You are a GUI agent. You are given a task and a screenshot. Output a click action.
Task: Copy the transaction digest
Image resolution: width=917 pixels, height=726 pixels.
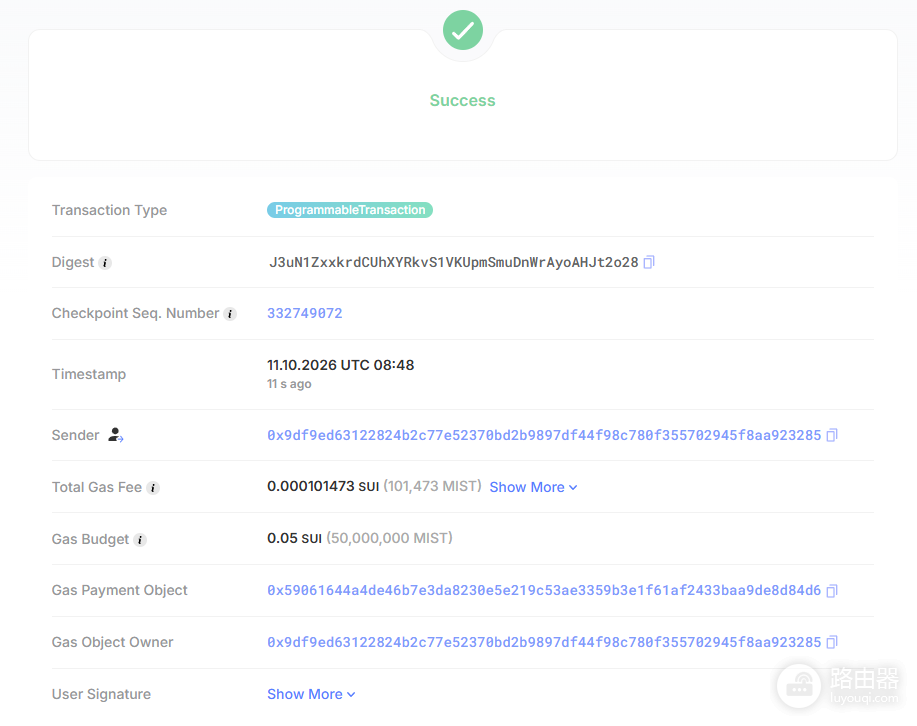tap(649, 262)
